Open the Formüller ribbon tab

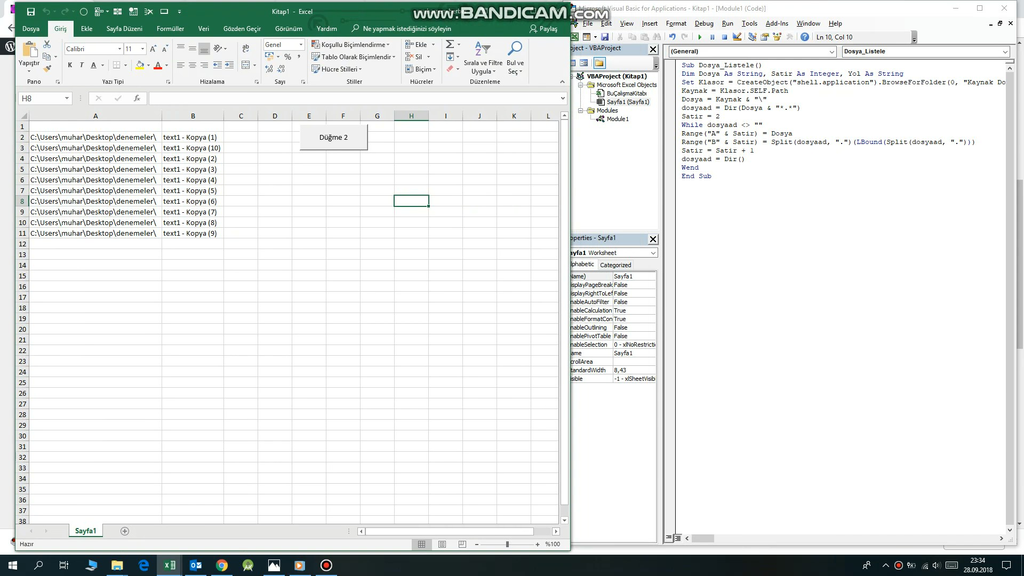click(170, 29)
